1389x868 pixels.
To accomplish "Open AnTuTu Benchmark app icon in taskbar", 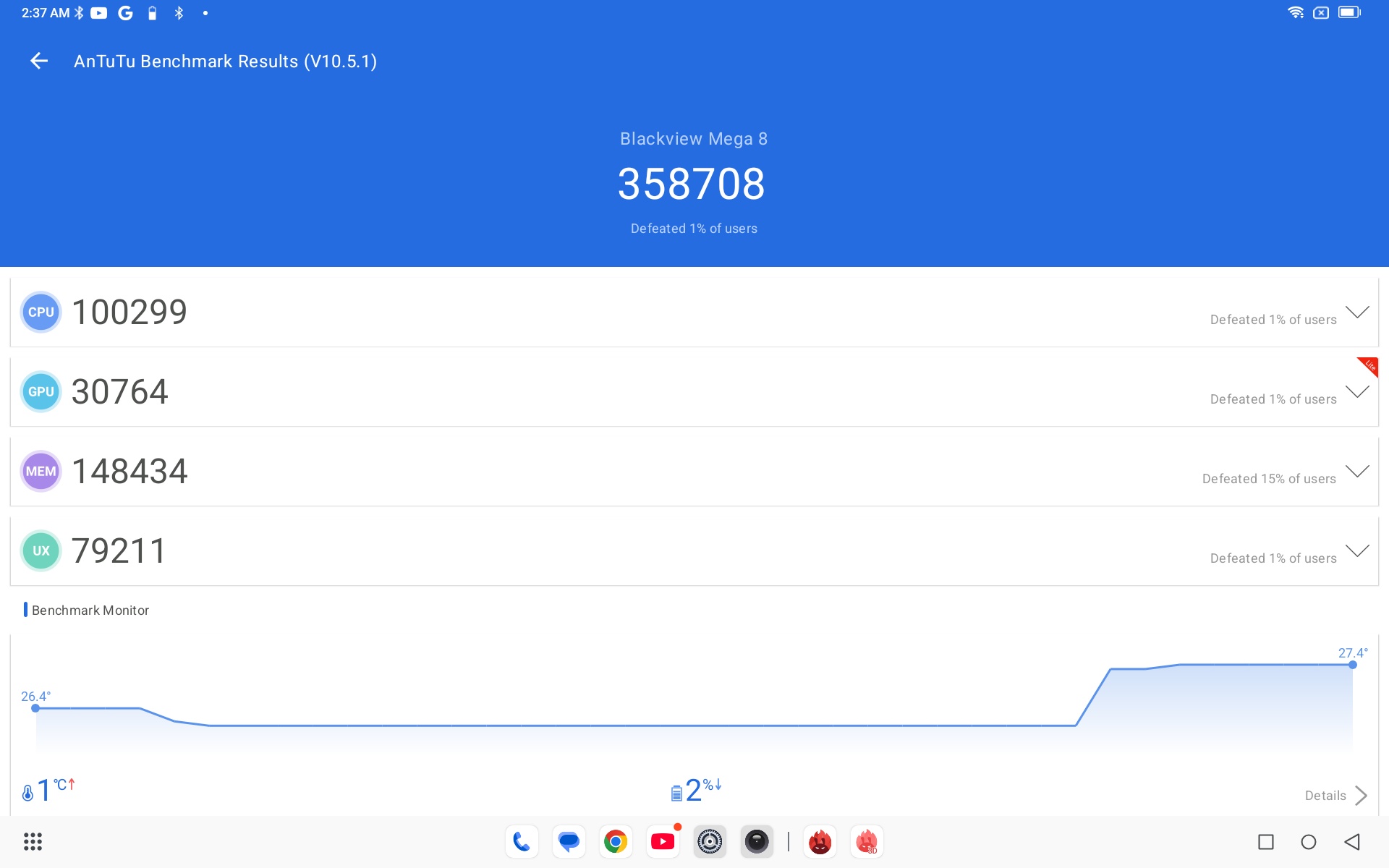I will tap(820, 842).
